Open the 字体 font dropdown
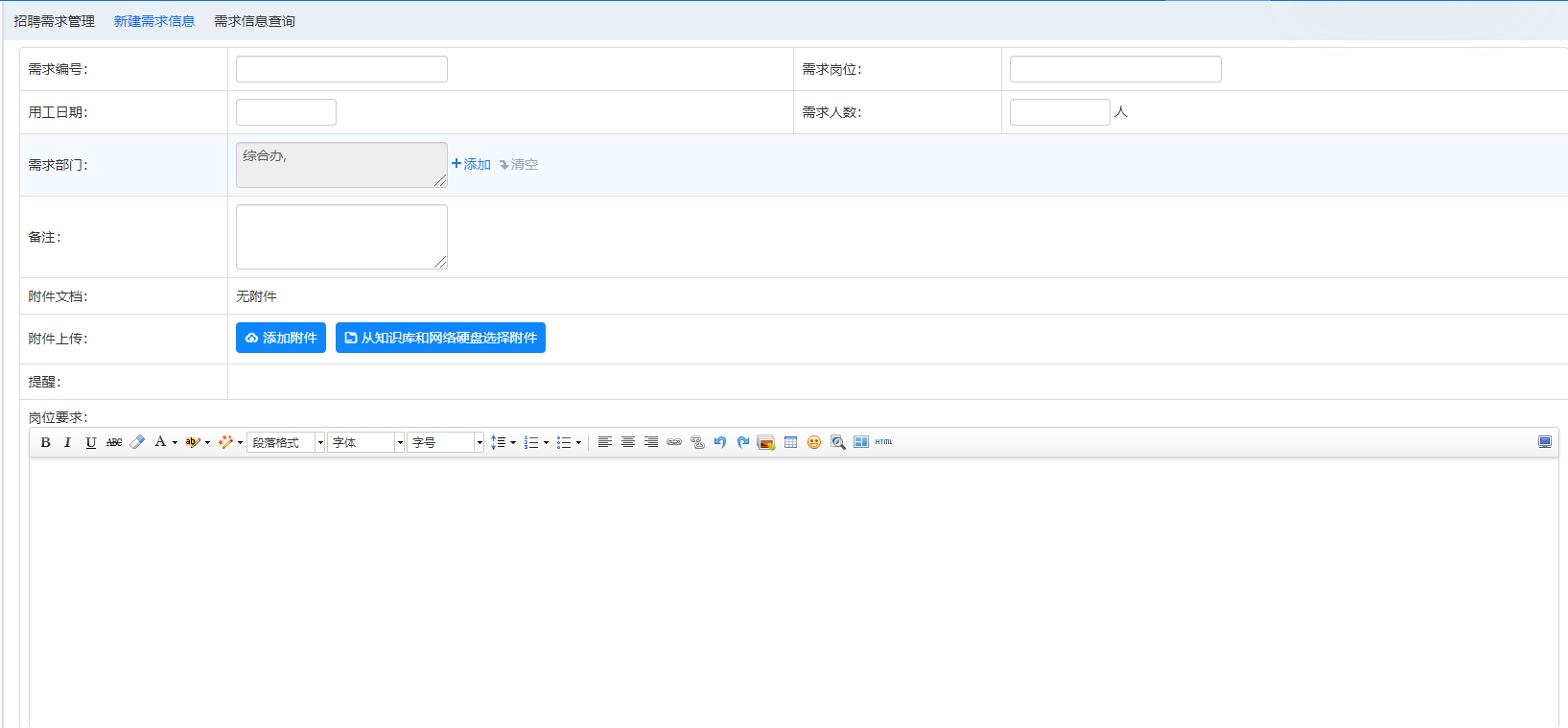The width and height of the screenshot is (1568, 728). tap(366, 442)
